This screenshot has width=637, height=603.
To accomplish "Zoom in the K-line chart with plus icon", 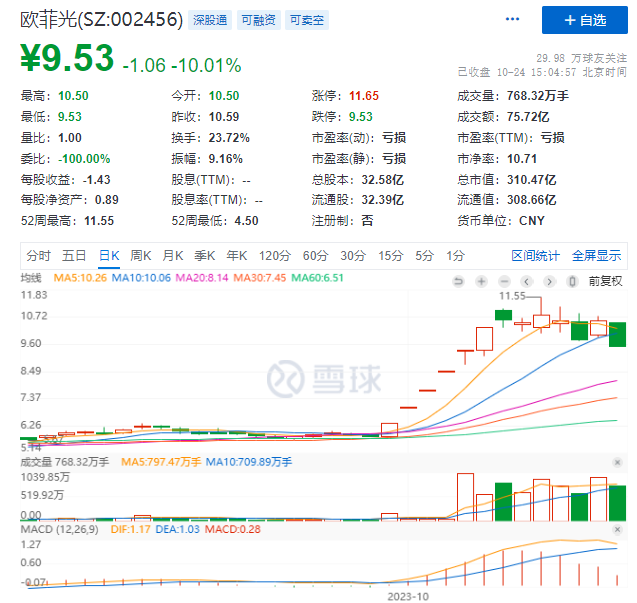I will [x=481, y=281].
